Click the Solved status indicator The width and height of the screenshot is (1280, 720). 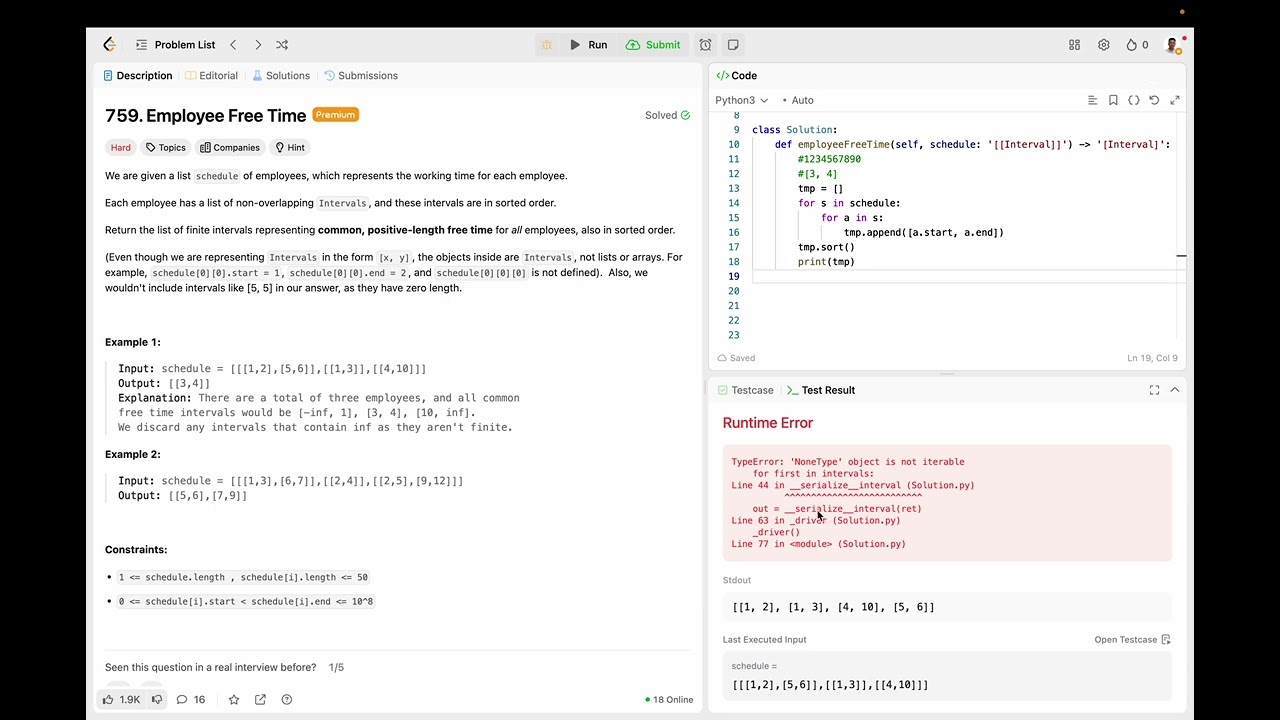point(667,115)
